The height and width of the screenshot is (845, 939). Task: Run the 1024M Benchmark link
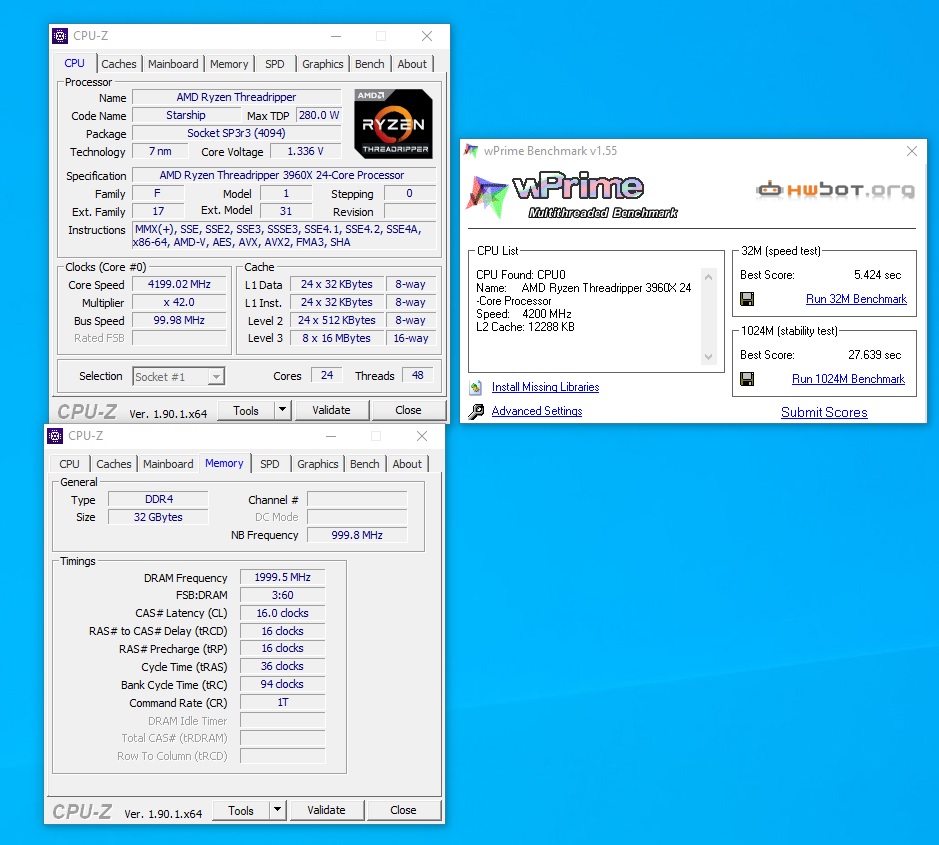point(849,379)
